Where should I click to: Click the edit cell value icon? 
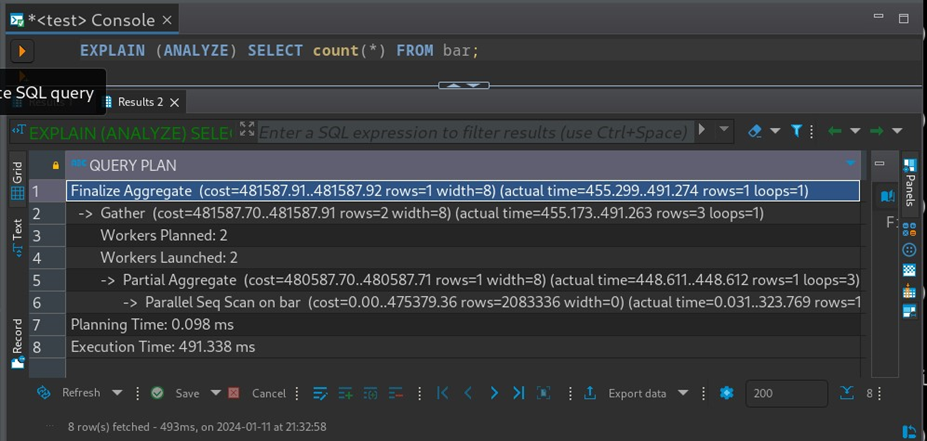click(x=320, y=393)
